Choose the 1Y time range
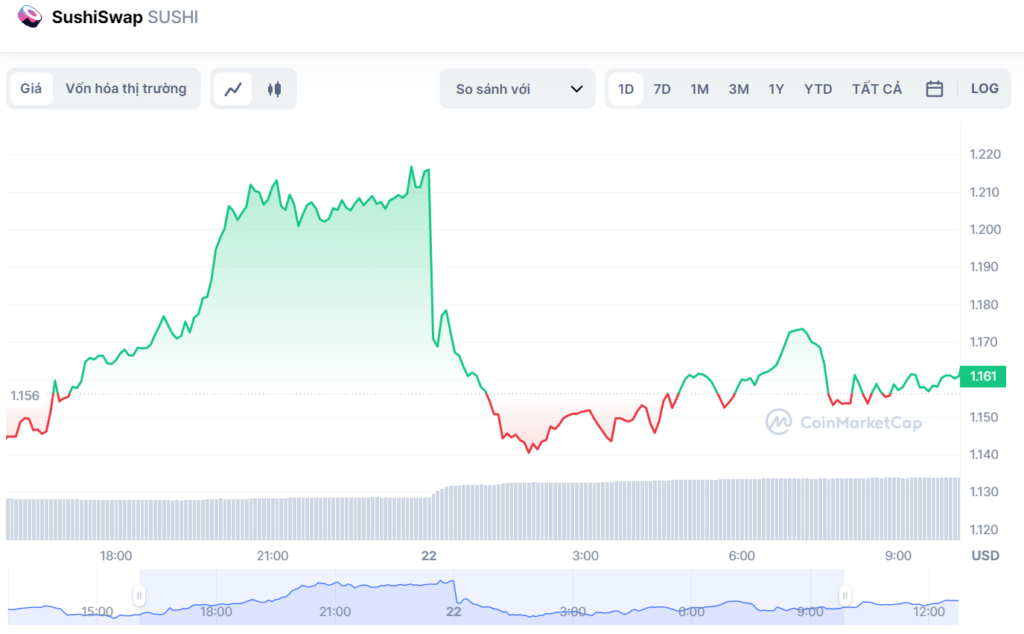The image size is (1024, 634). (x=776, y=89)
